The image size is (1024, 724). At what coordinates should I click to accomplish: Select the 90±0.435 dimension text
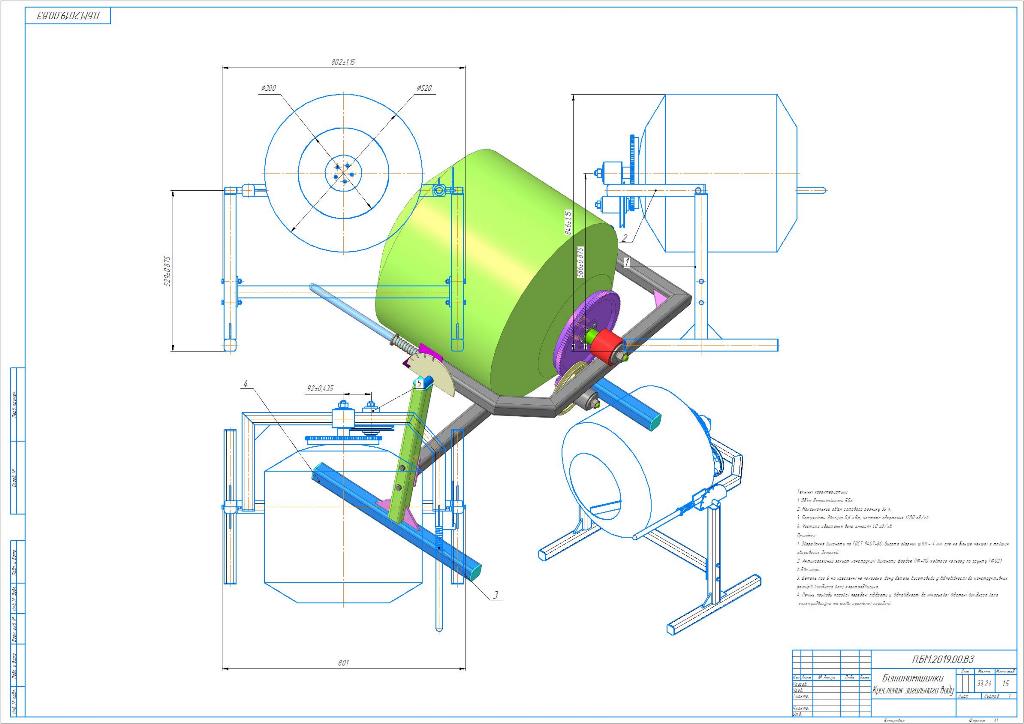coord(320,388)
